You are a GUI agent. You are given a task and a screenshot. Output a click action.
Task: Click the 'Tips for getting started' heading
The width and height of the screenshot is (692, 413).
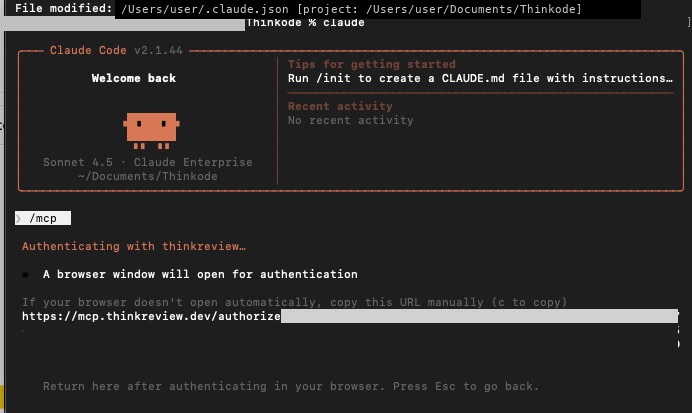click(372, 64)
